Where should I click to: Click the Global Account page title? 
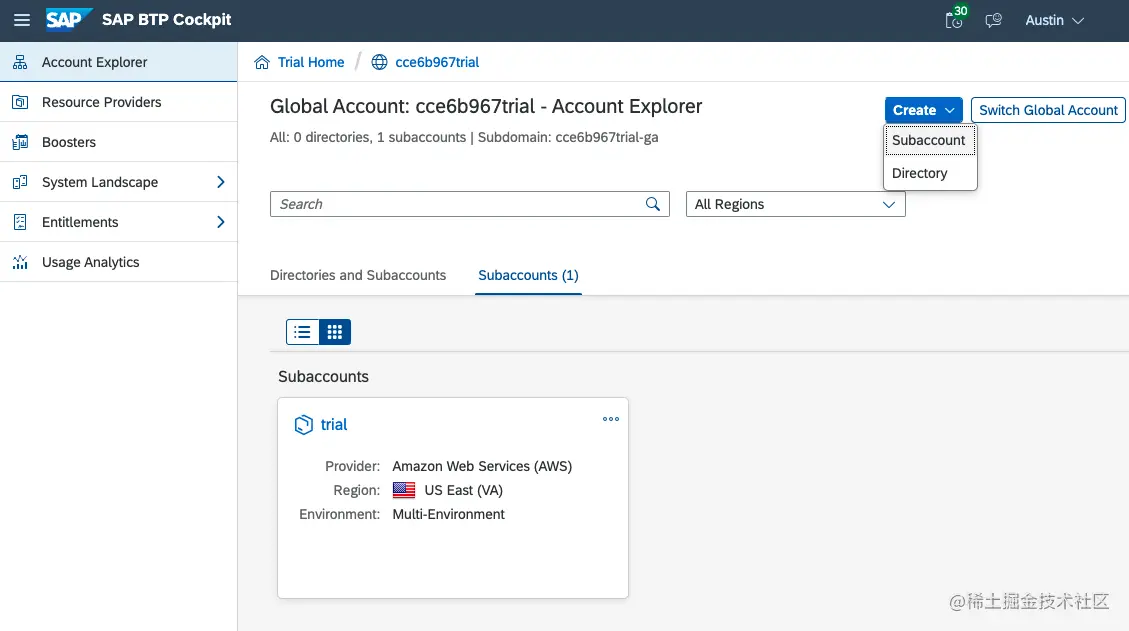coord(486,106)
